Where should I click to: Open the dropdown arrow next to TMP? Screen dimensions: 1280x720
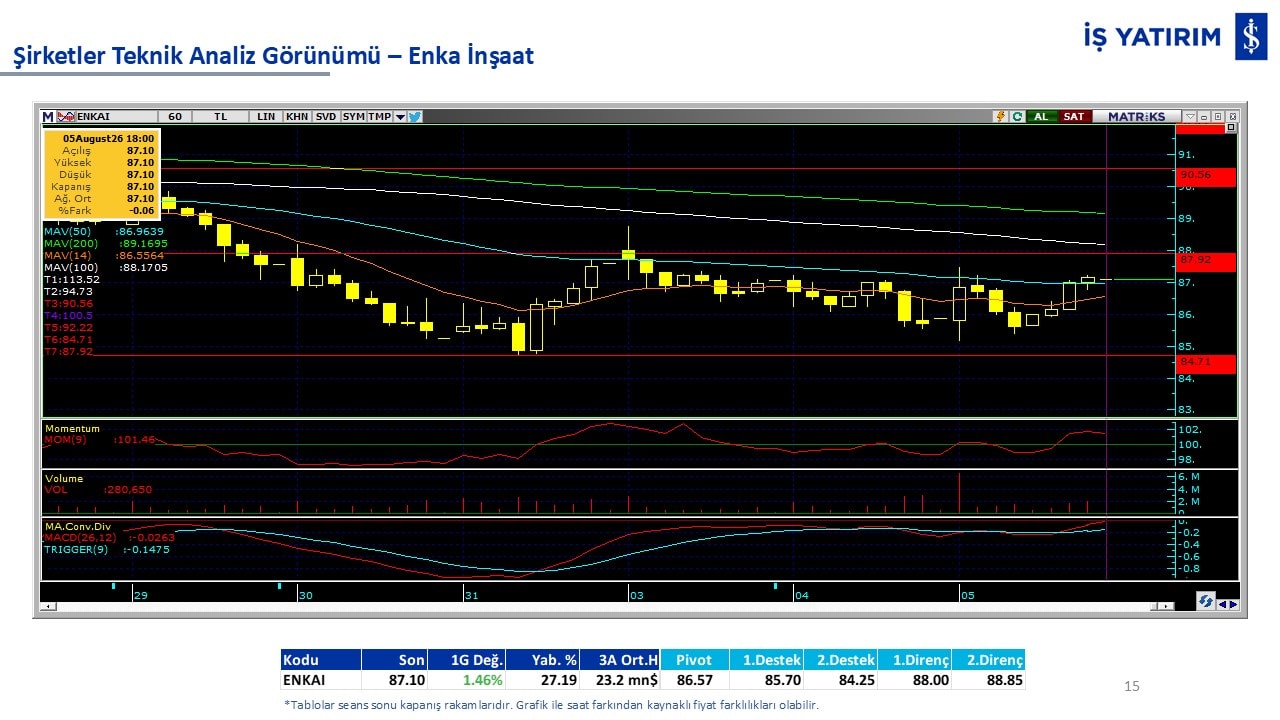point(400,116)
